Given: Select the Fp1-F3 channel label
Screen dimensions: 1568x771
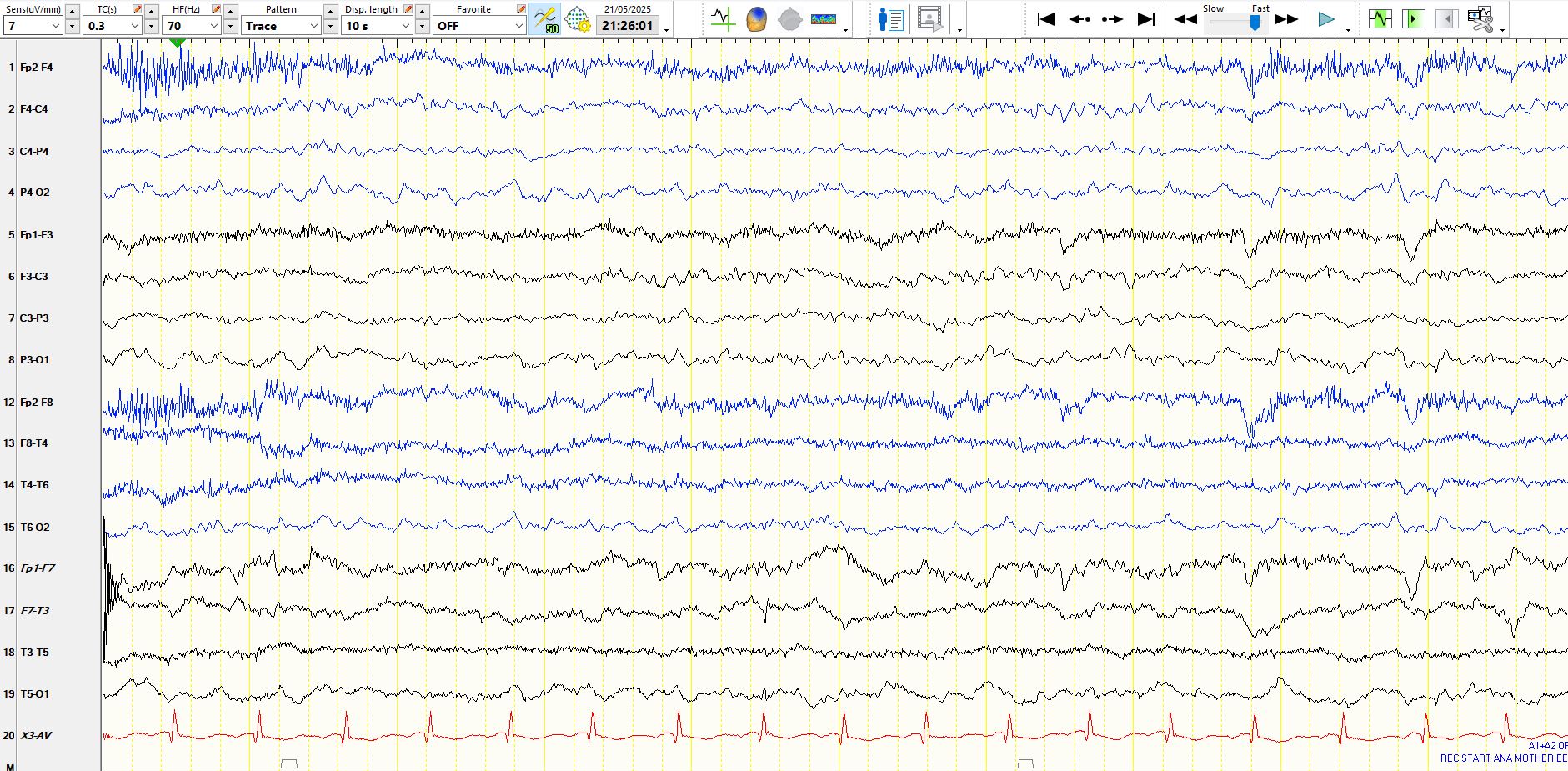Looking at the screenshot, I should point(36,234).
